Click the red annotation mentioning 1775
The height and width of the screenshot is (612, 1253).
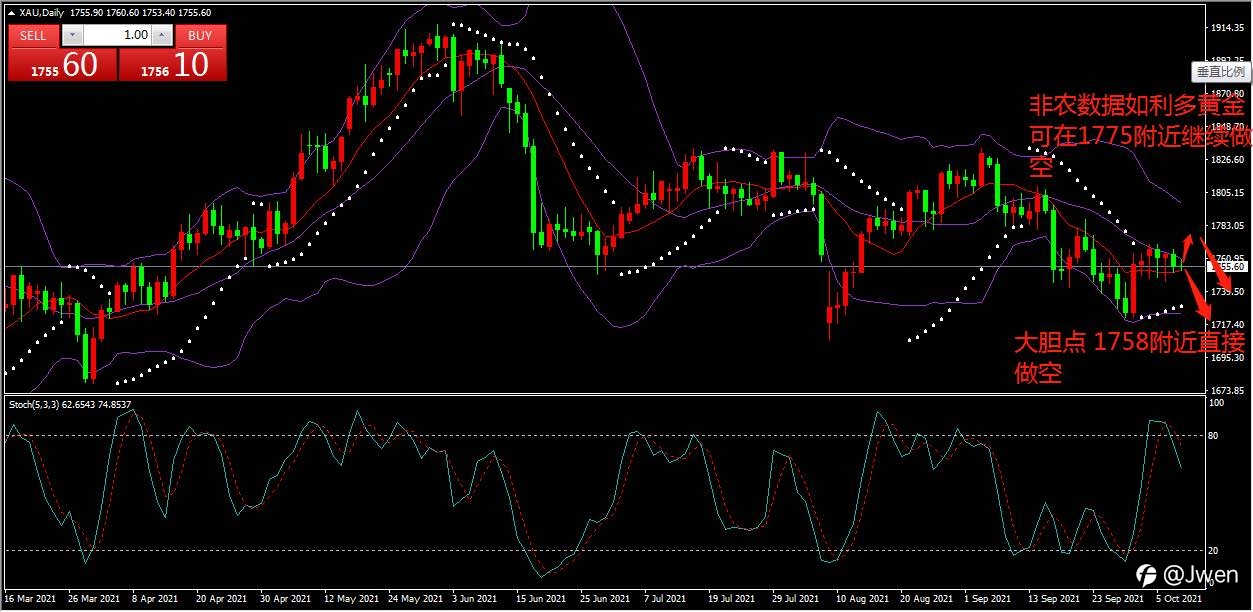tap(1138, 137)
